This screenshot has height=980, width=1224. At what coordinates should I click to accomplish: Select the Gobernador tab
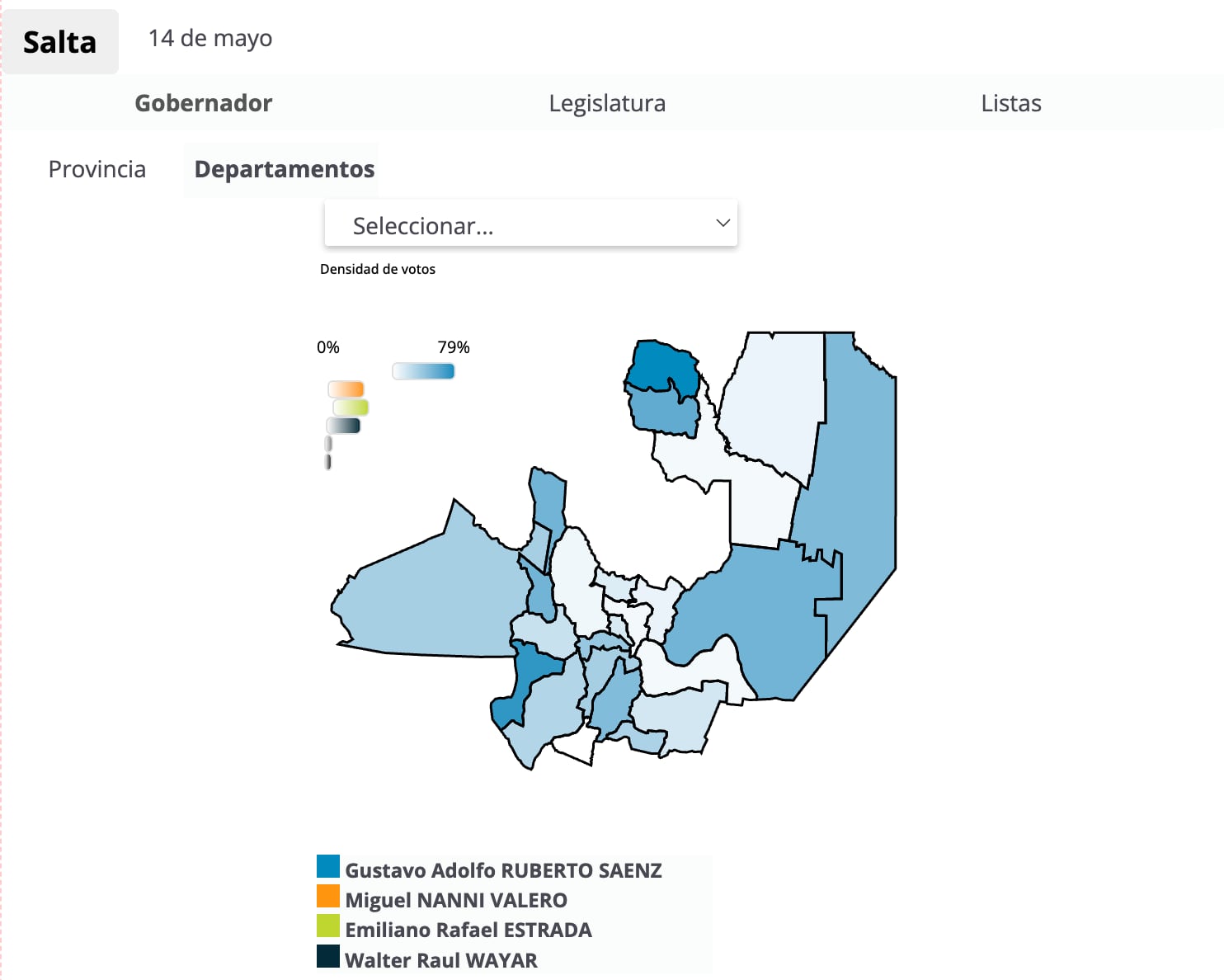click(204, 103)
